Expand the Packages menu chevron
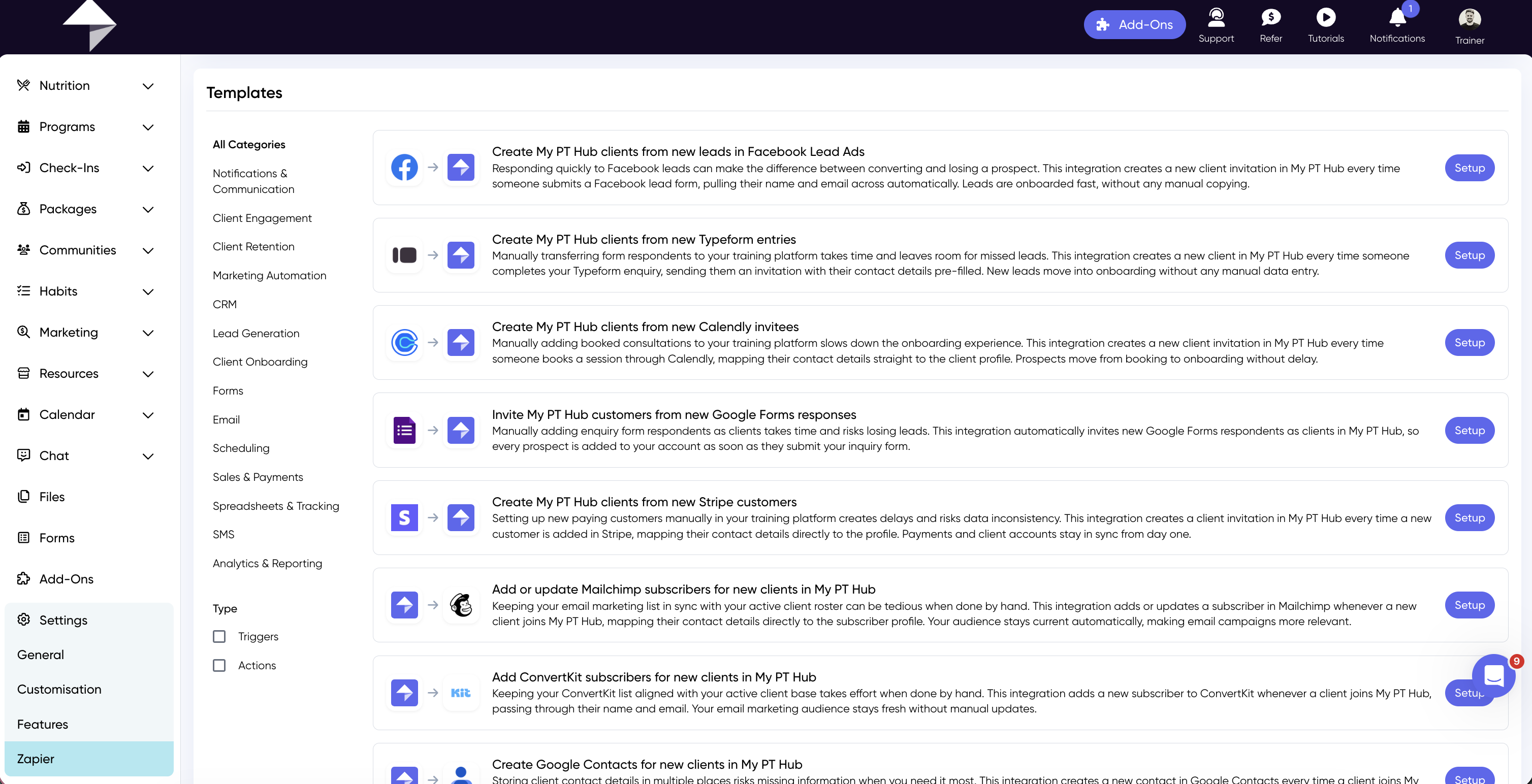 click(x=148, y=209)
